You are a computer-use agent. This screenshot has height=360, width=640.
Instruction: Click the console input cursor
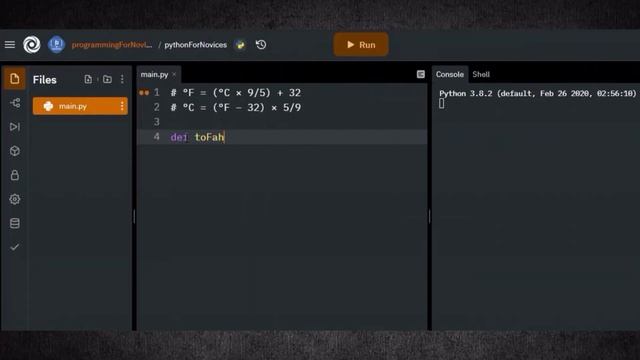[442, 104]
